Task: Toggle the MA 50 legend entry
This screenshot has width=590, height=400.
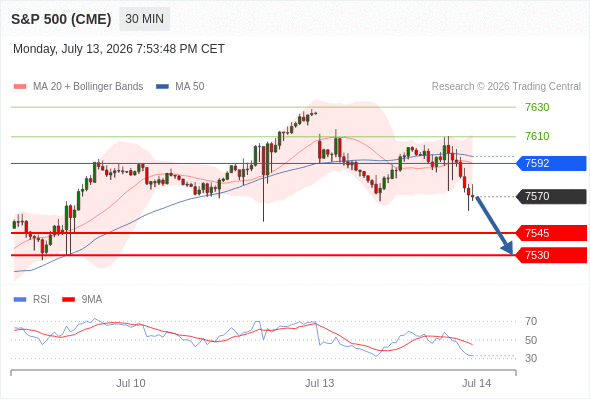Action: click(180, 87)
